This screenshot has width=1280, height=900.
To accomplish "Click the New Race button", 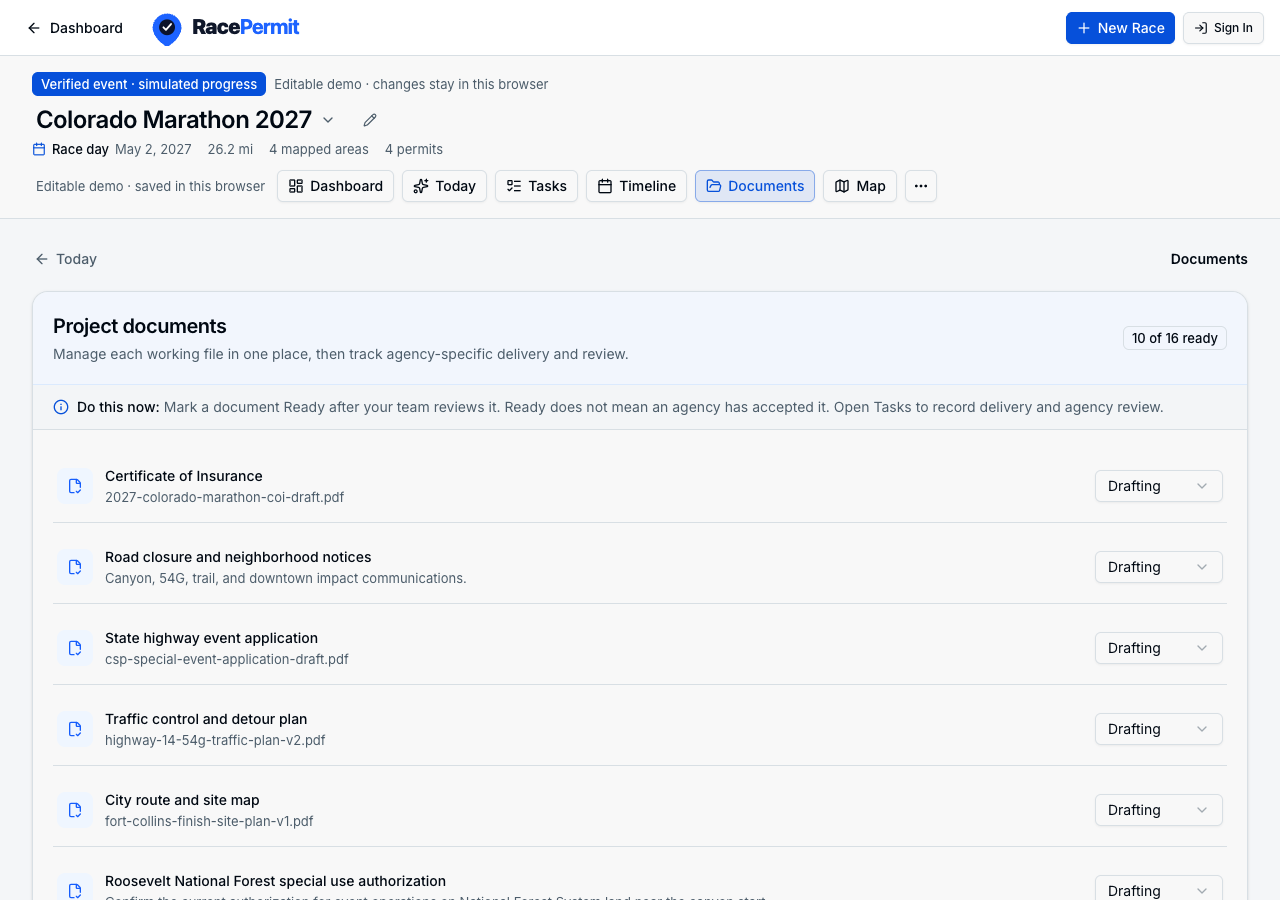I will click(x=1120, y=28).
